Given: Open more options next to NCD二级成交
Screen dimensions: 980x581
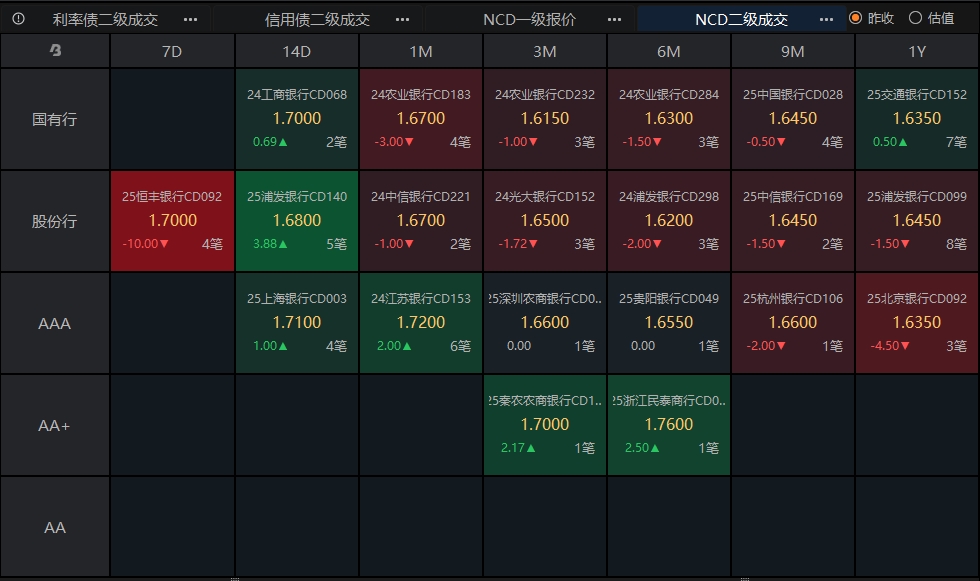Looking at the screenshot, I should click(826, 19).
